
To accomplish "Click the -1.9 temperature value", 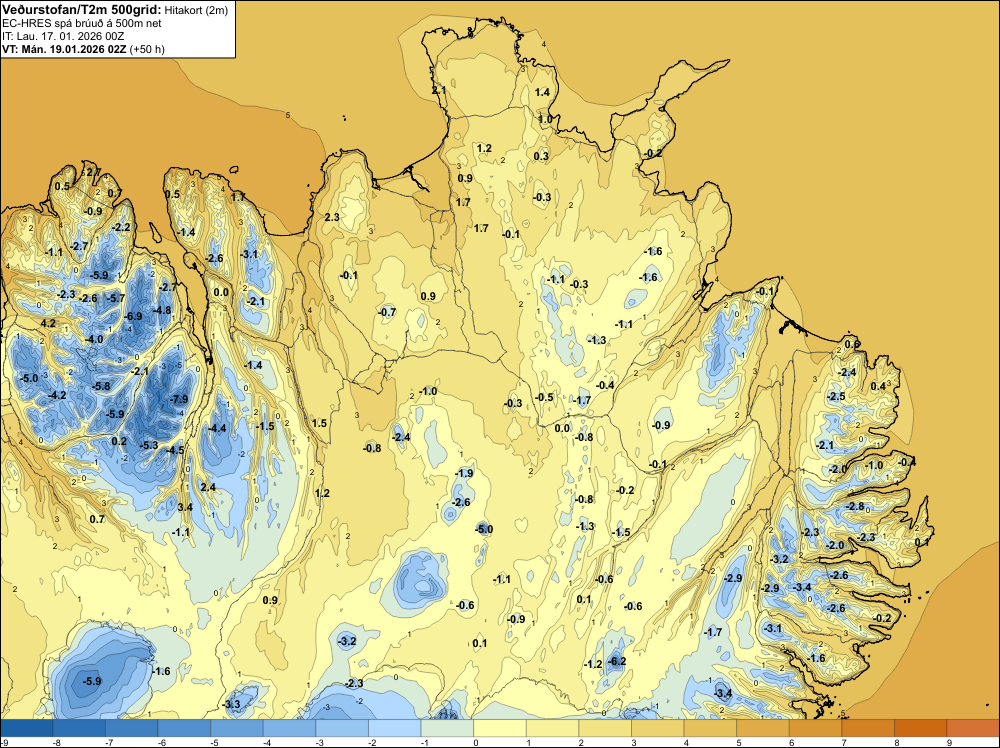I will point(464,473).
